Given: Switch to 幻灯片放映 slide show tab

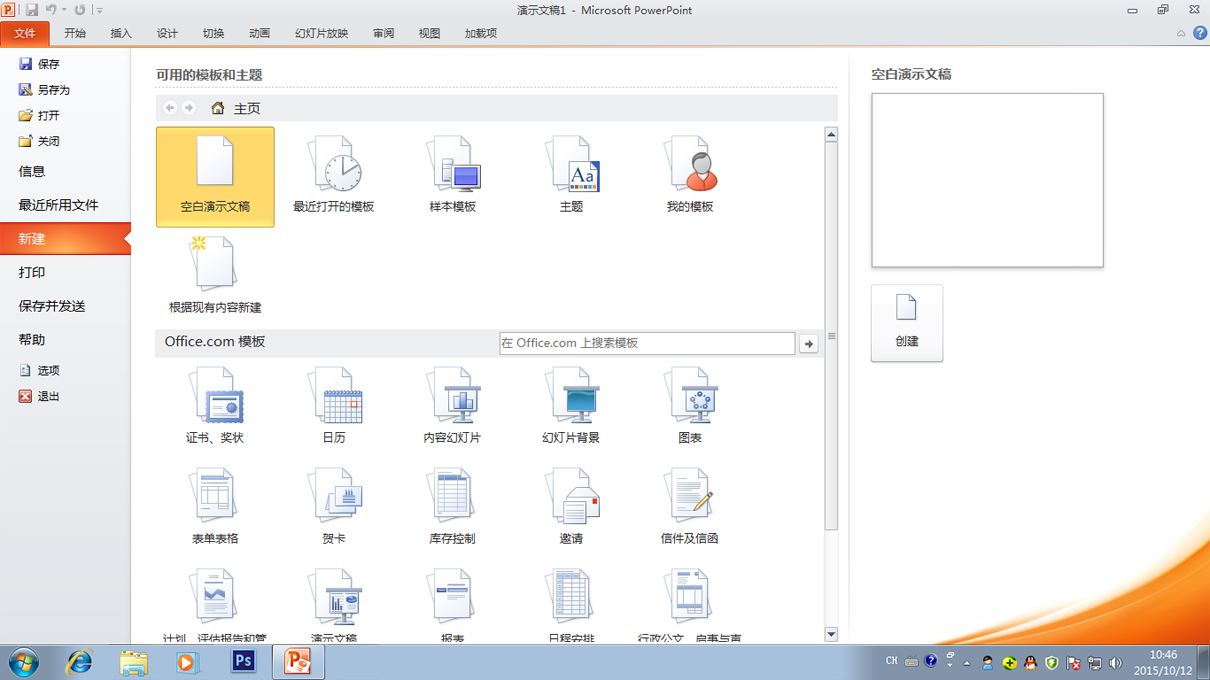Looking at the screenshot, I should click(x=322, y=33).
